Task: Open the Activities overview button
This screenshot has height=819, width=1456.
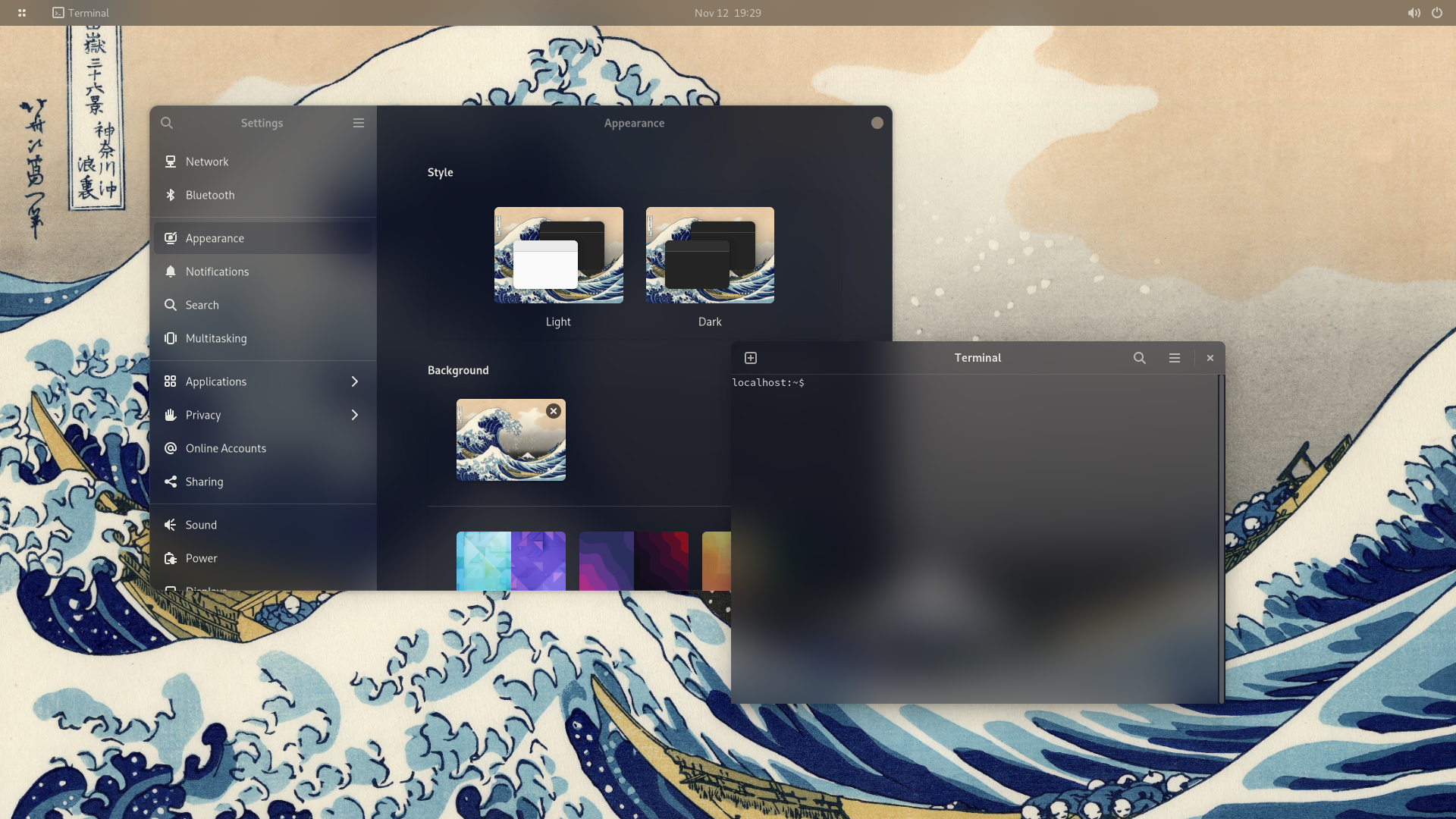Action: click(22, 13)
